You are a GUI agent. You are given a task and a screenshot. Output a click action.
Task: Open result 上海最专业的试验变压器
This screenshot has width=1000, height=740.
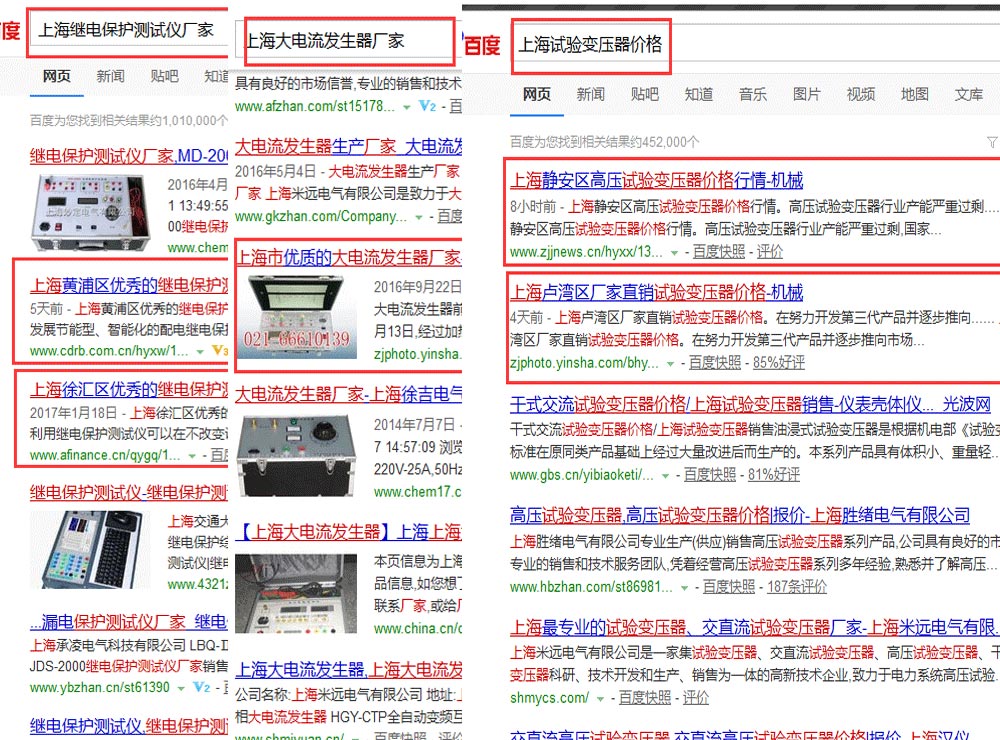click(754, 627)
